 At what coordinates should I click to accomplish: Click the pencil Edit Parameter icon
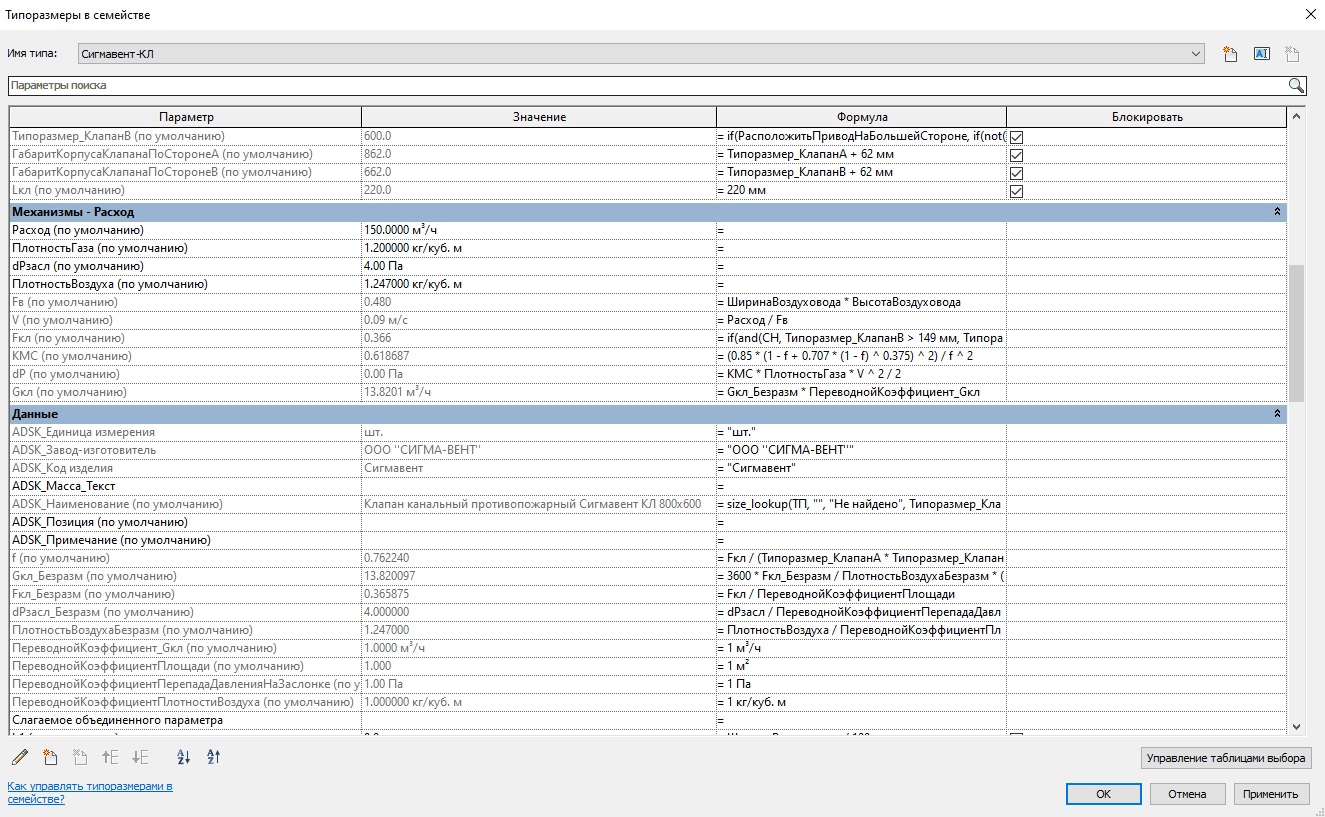pos(20,757)
